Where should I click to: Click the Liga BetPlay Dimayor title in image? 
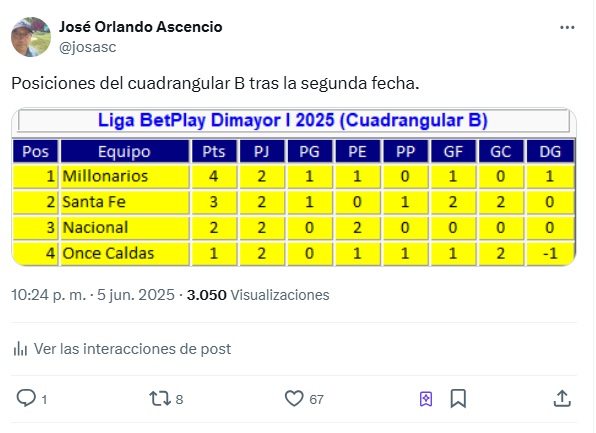293,121
